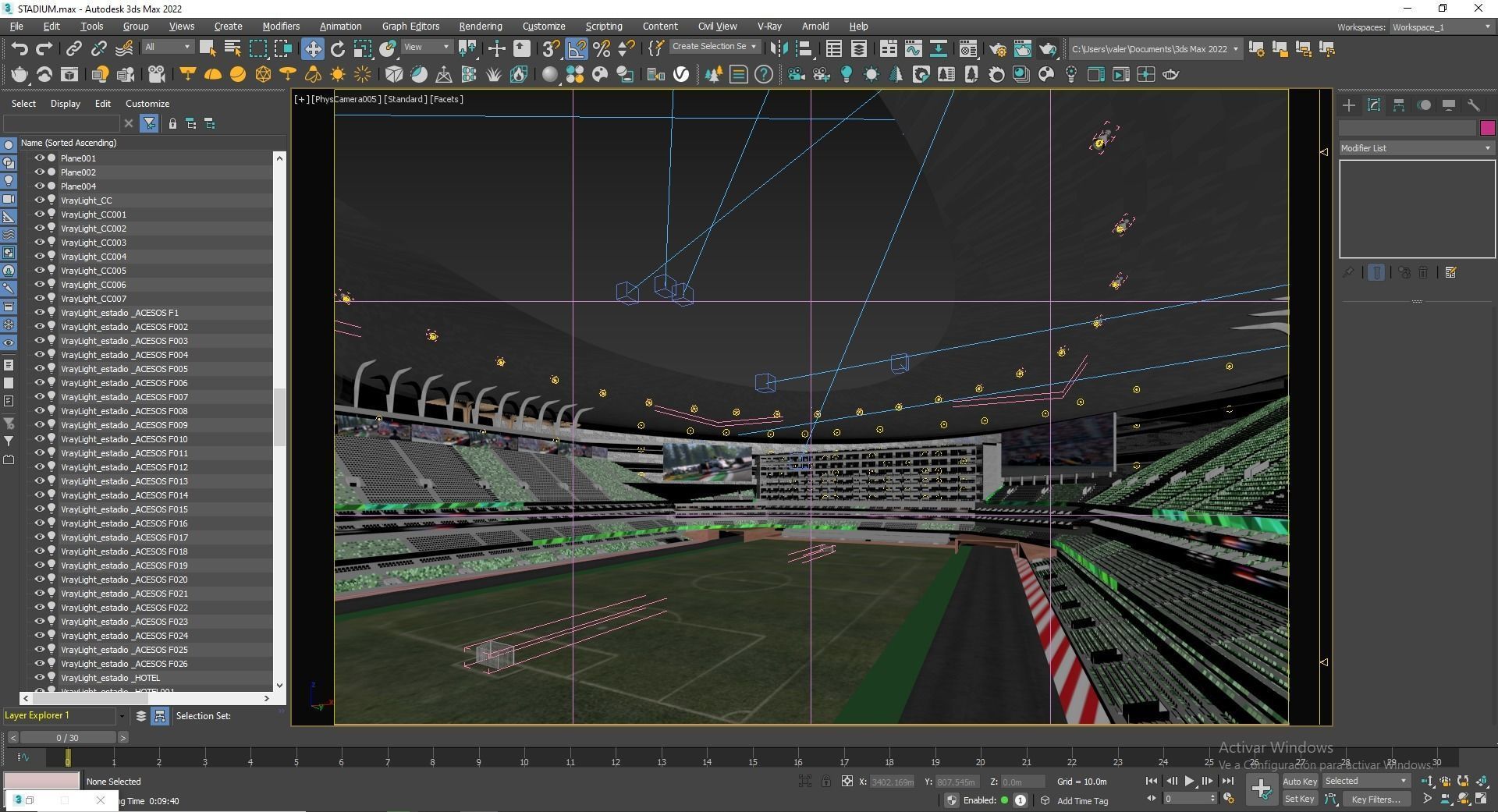Viewport: 1498px width, 812px height.
Task: Open the Material Editor icon
Action: tap(968, 48)
